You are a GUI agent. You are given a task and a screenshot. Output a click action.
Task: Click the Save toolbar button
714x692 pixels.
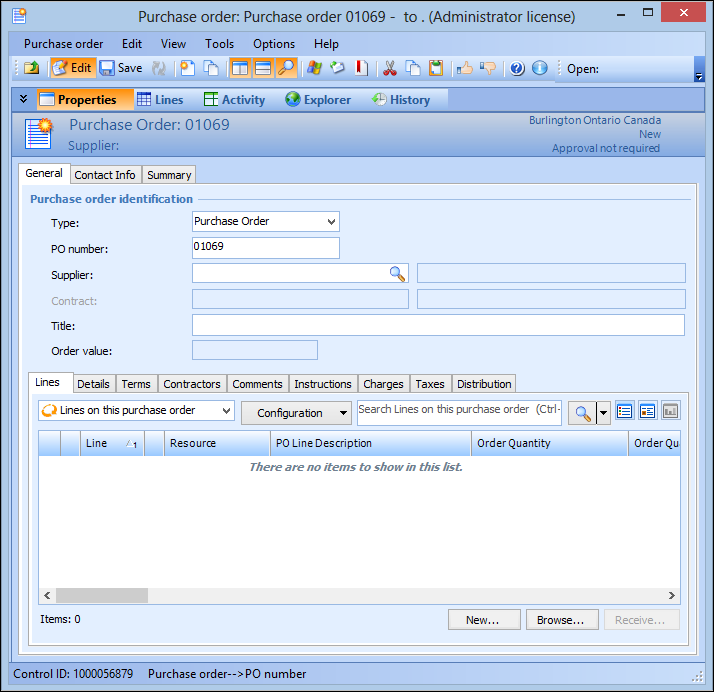[121, 68]
